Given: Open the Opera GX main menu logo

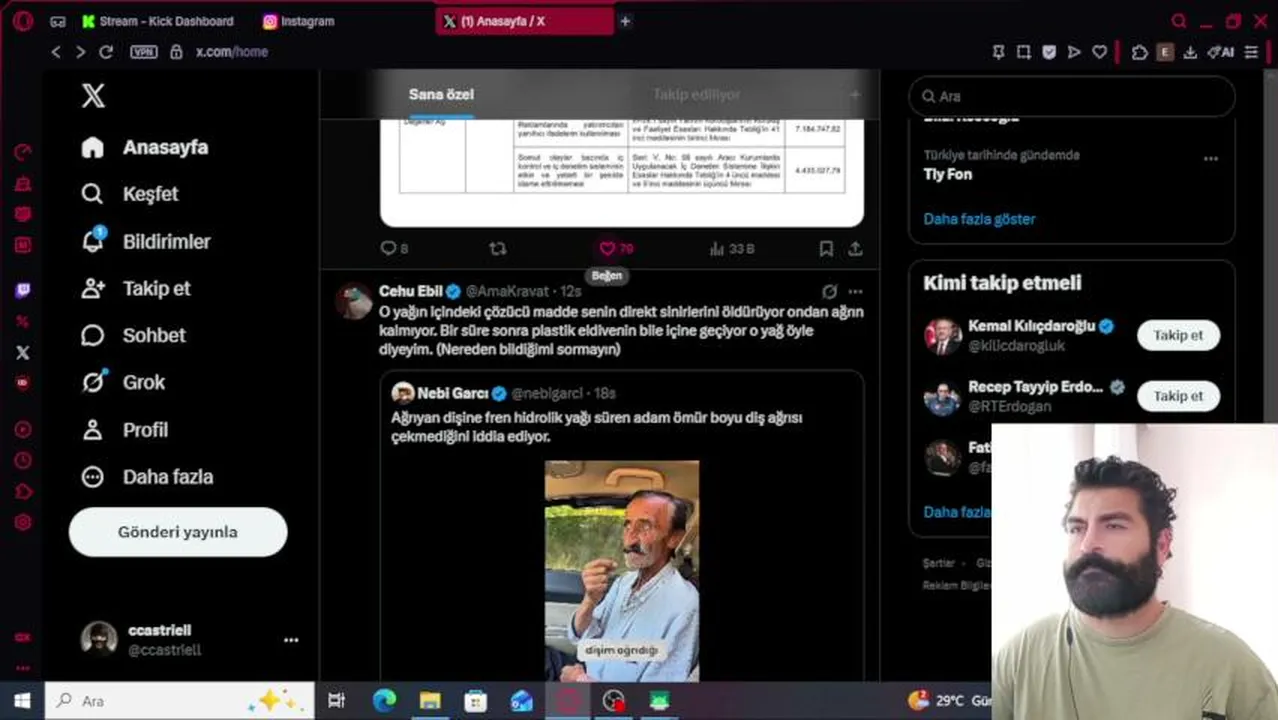Looking at the screenshot, I should (x=22, y=21).
